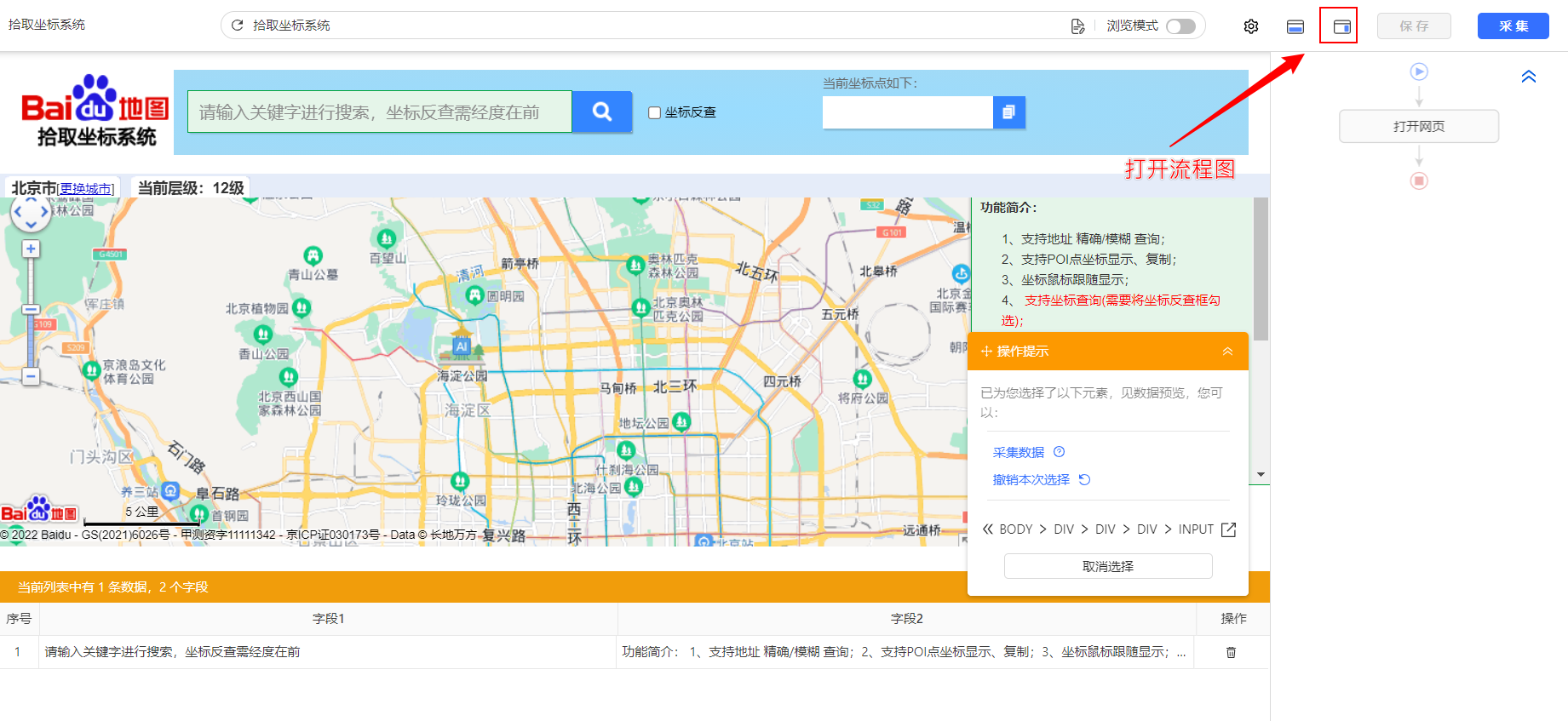Click the expand selection external icon
Image resolution: width=1568 pixels, height=721 pixels.
click(1228, 529)
